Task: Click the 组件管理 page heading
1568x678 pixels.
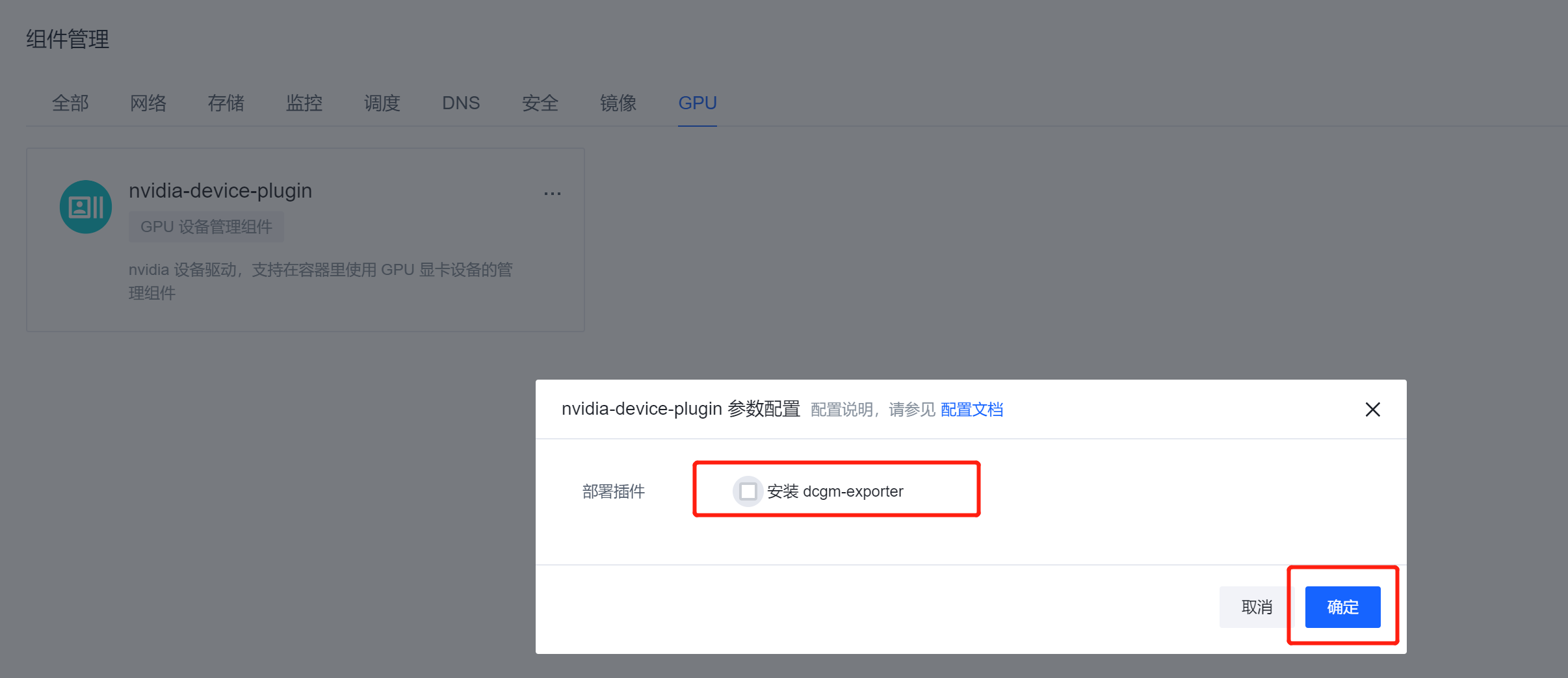Action: (x=67, y=38)
